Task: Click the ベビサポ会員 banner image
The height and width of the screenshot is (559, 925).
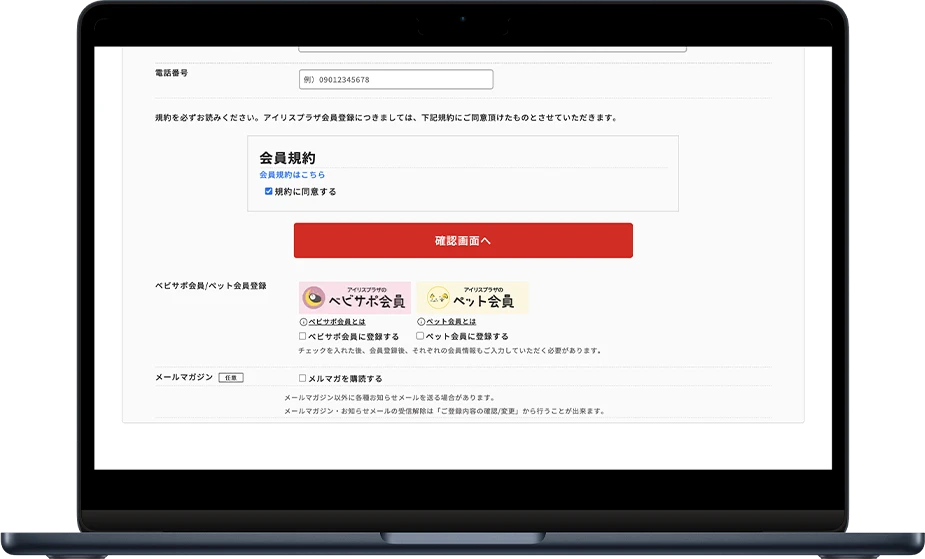Action: [x=355, y=298]
